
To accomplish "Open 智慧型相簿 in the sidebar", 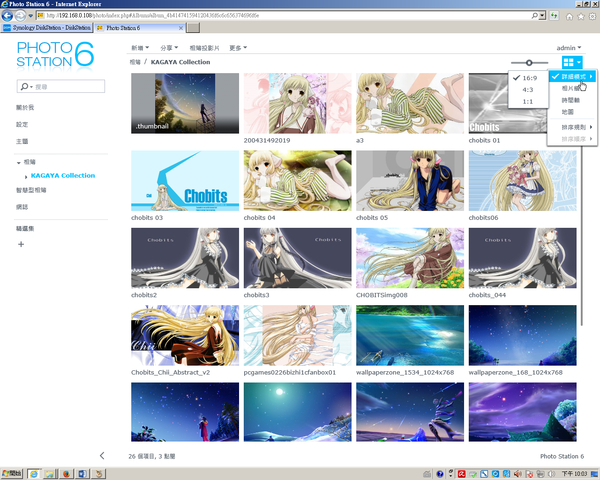I will tap(31, 190).
